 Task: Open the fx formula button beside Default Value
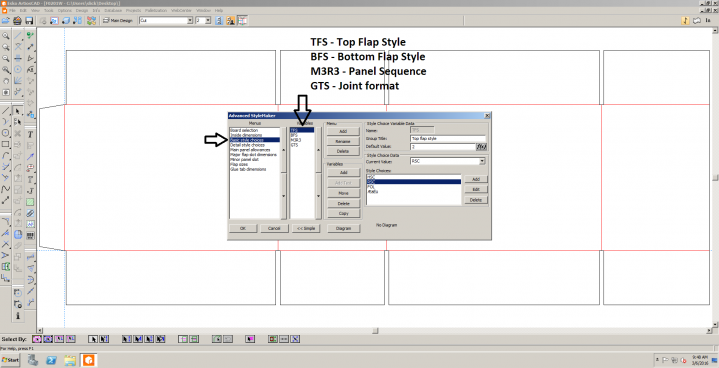[481, 147]
